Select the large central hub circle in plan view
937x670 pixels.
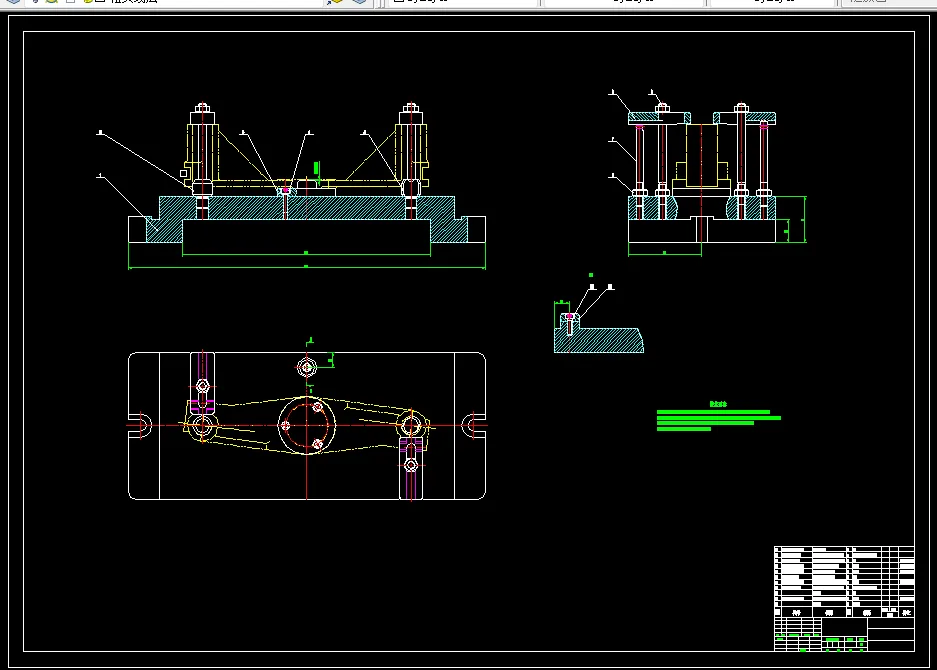pos(306,425)
